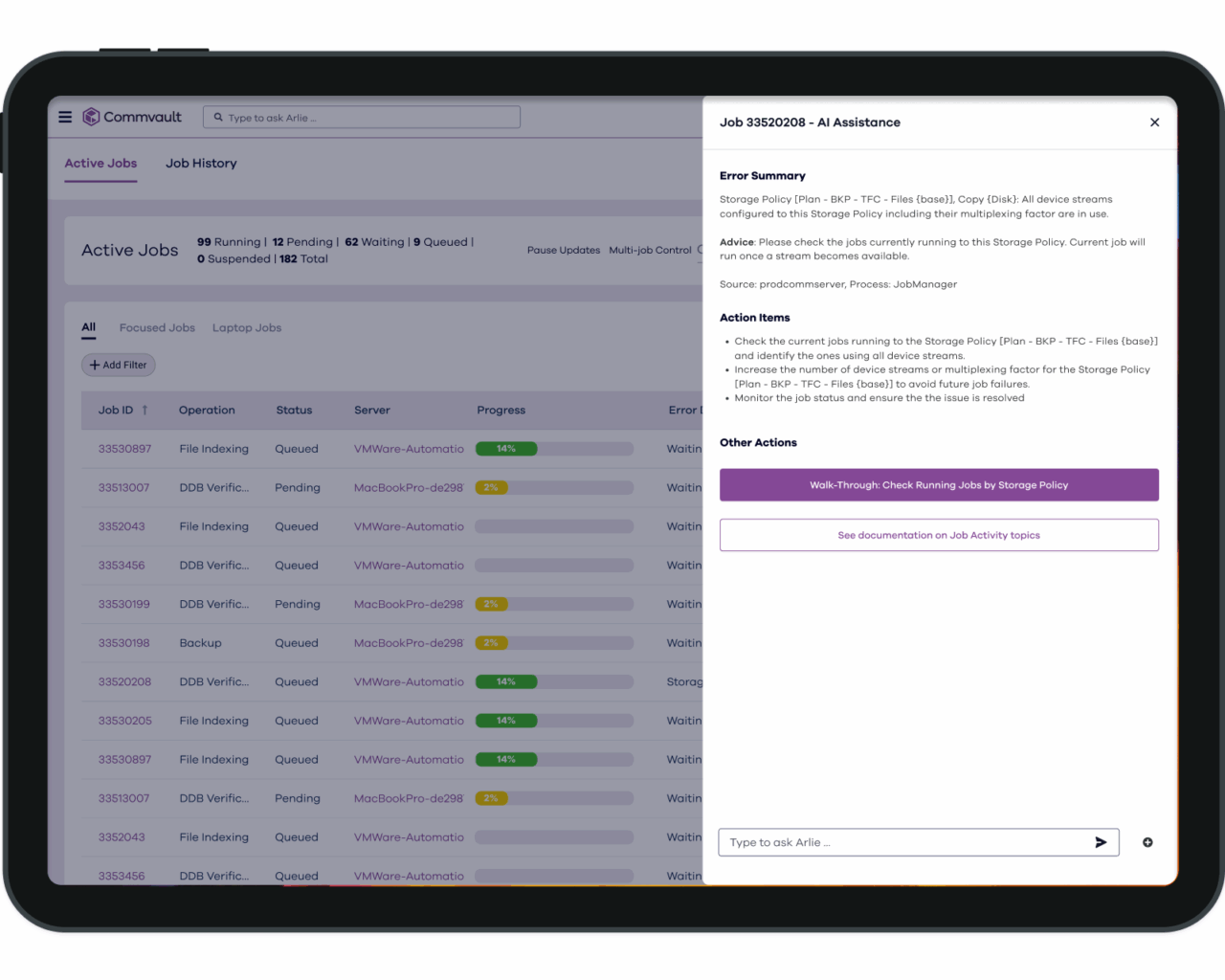
Task: Click the Add Filter button
Action: [119, 365]
